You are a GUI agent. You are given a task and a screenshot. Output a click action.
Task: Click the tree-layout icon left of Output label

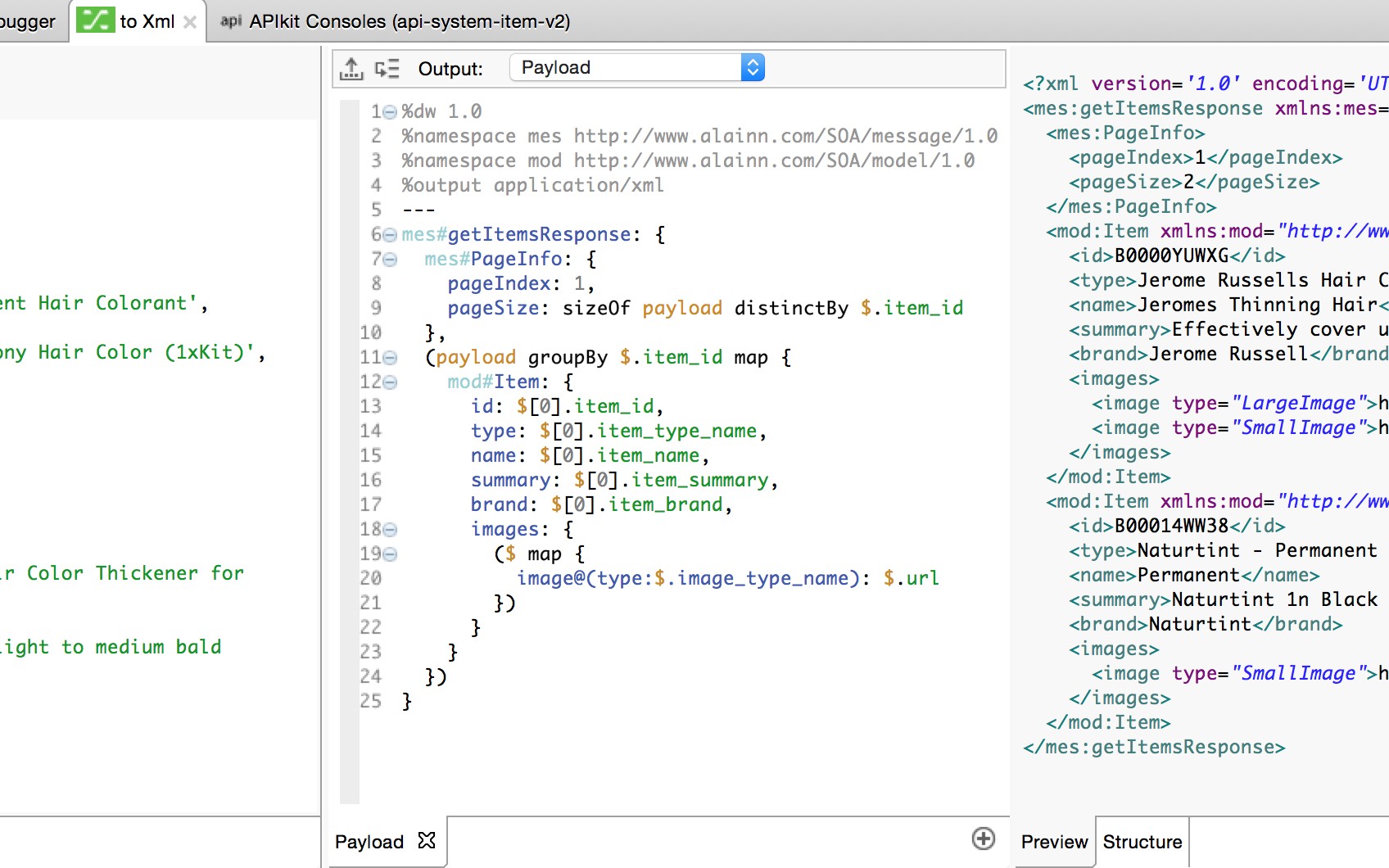click(x=387, y=69)
